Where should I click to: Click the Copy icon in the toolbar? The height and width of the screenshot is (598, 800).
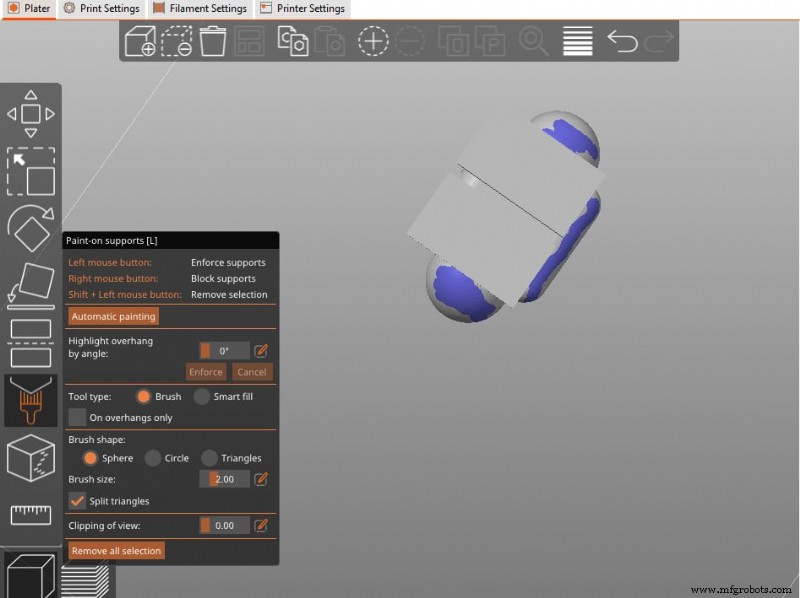click(x=293, y=41)
